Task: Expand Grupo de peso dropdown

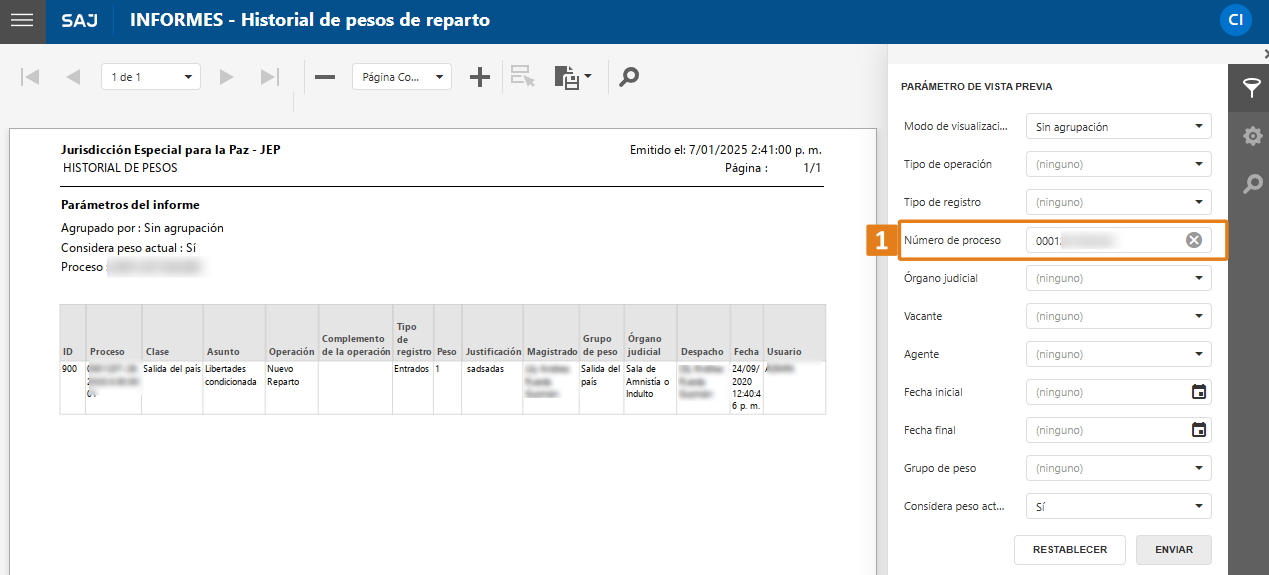Action: 1119,468
